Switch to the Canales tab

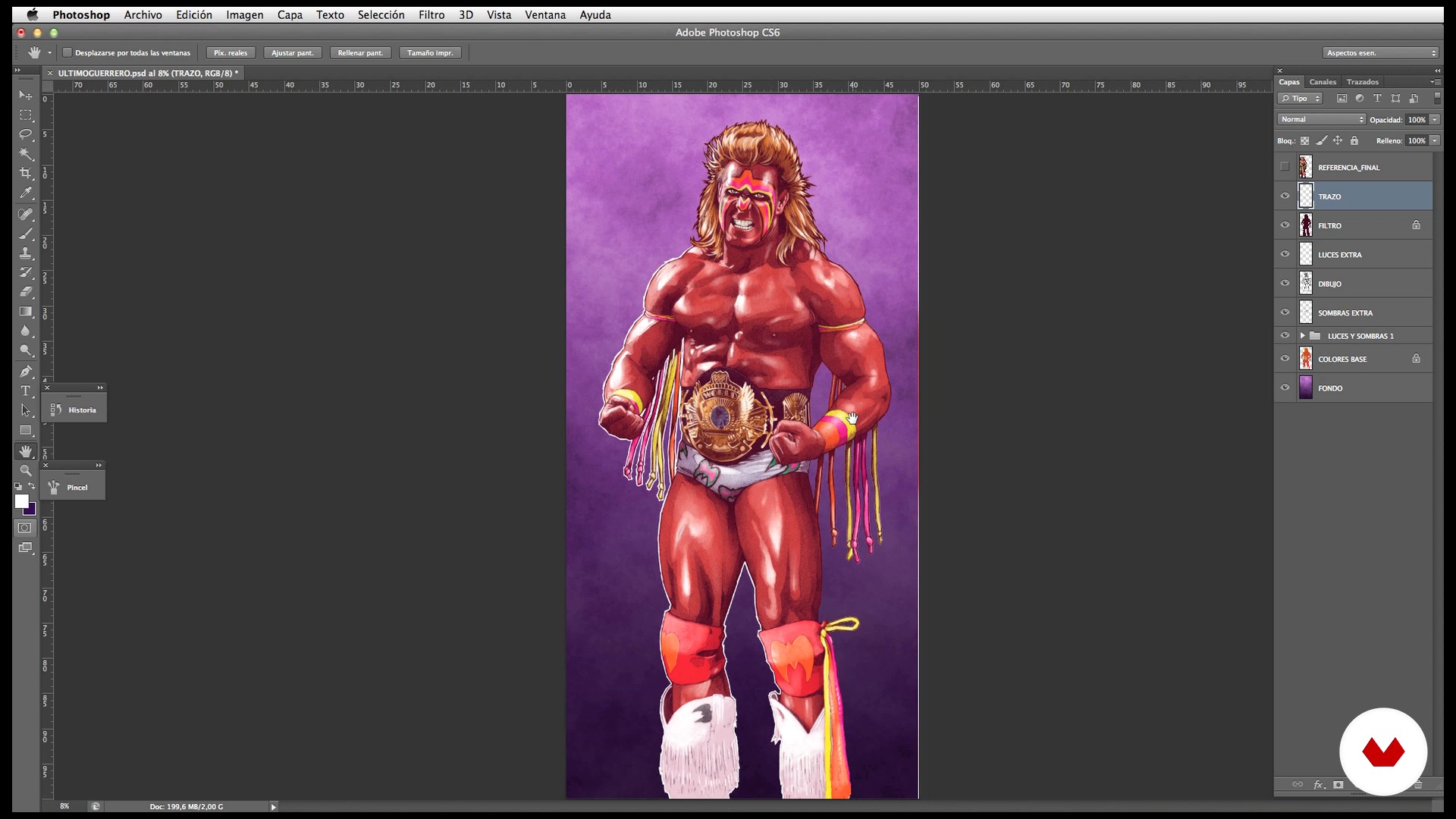[1323, 82]
